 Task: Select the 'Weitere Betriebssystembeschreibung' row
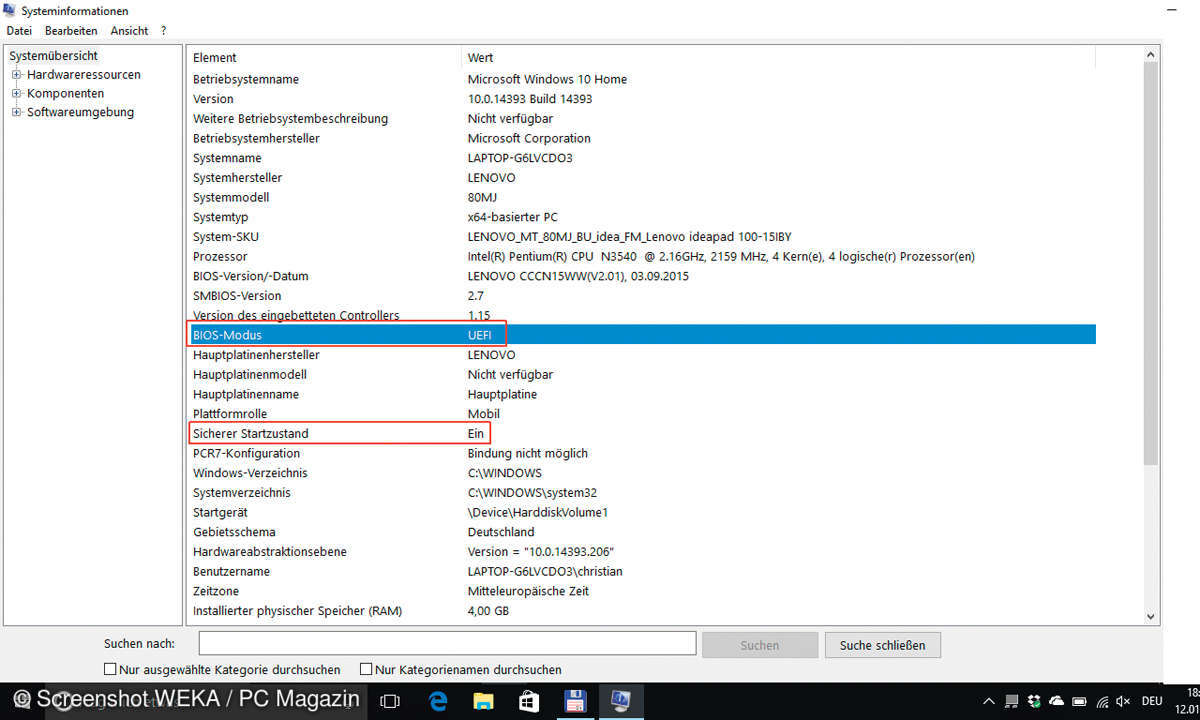641,118
